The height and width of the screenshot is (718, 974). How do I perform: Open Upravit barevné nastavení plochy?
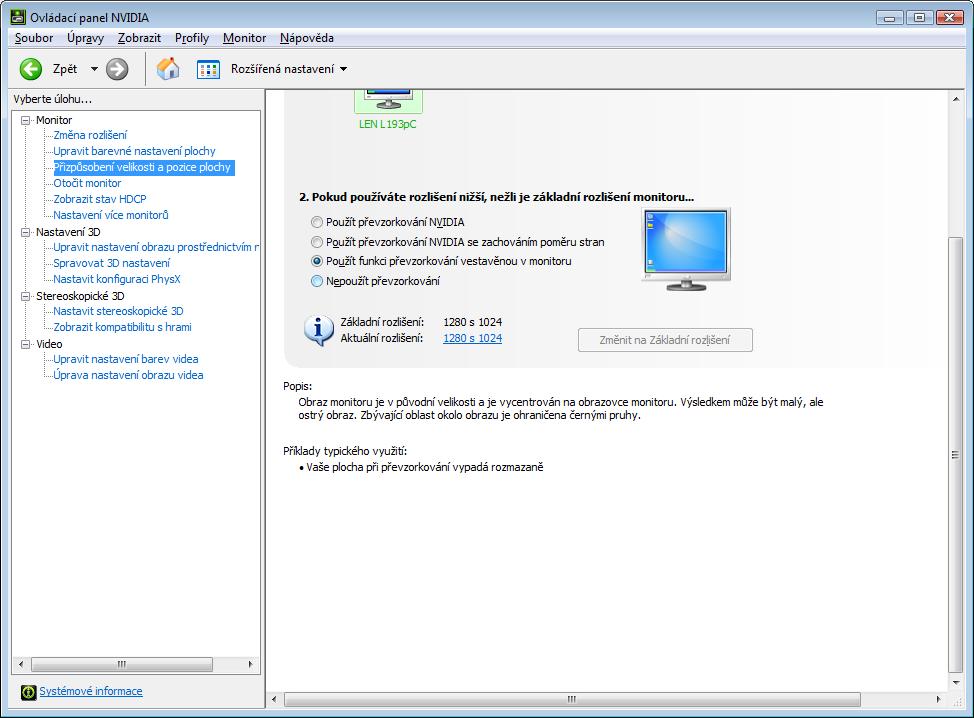(134, 151)
